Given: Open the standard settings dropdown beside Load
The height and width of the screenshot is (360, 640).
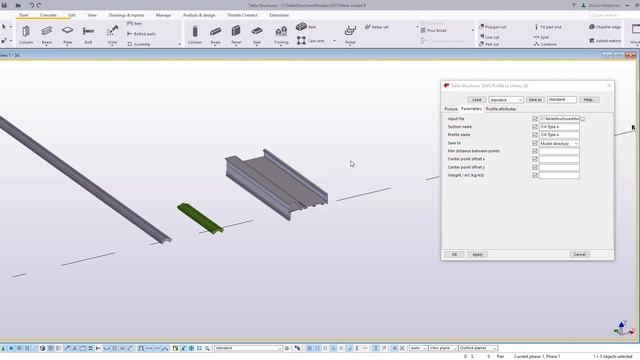Looking at the screenshot, I should pyautogui.click(x=506, y=100).
